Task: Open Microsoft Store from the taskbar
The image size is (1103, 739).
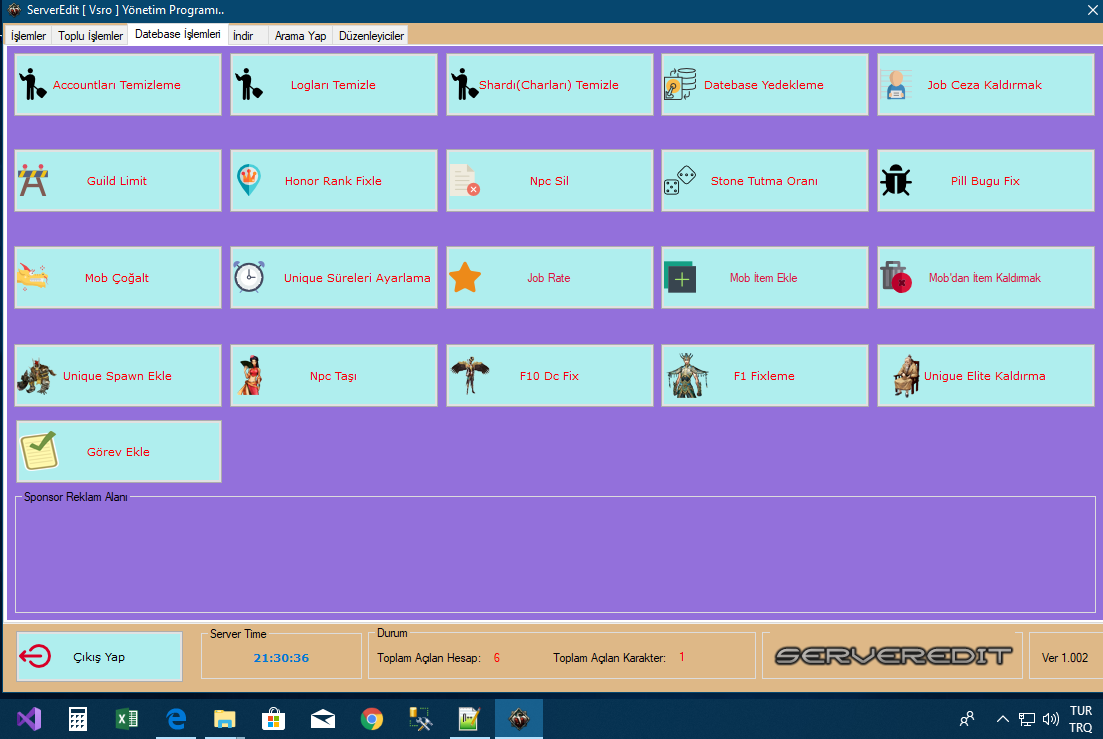Action: tap(273, 719)
